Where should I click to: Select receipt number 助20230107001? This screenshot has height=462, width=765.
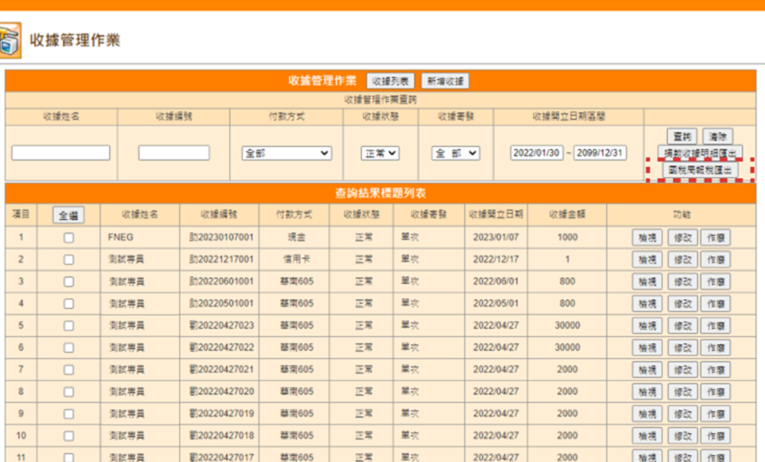[x=221, y=237]
